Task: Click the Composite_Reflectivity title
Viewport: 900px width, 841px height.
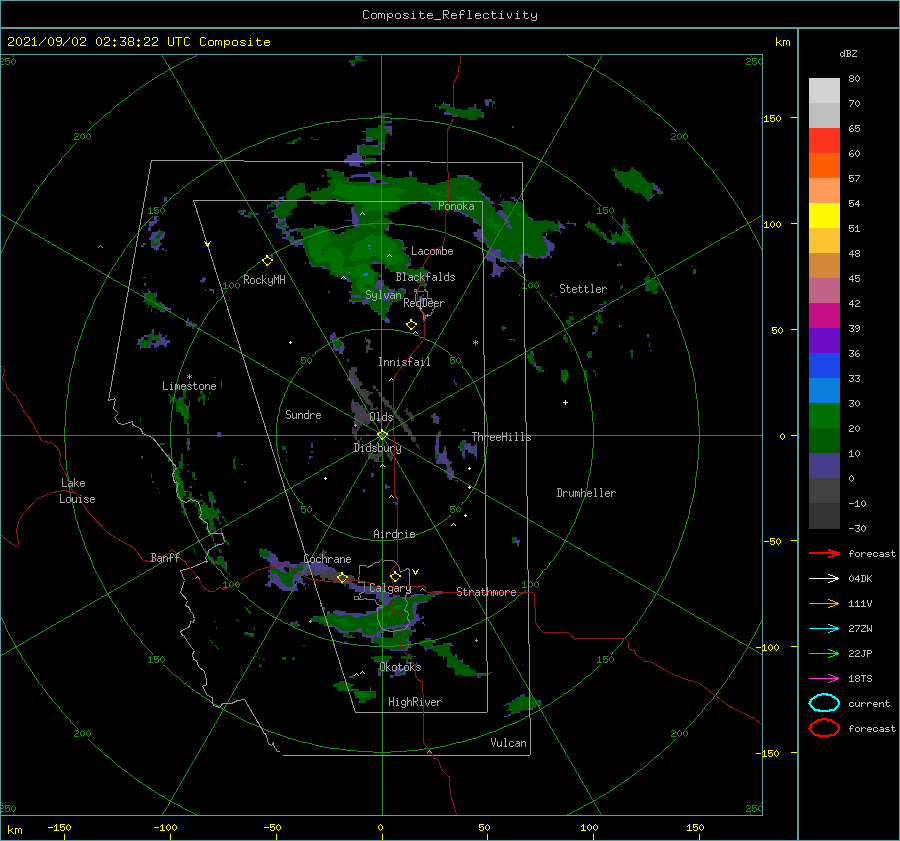Action: tap(449, 15)
